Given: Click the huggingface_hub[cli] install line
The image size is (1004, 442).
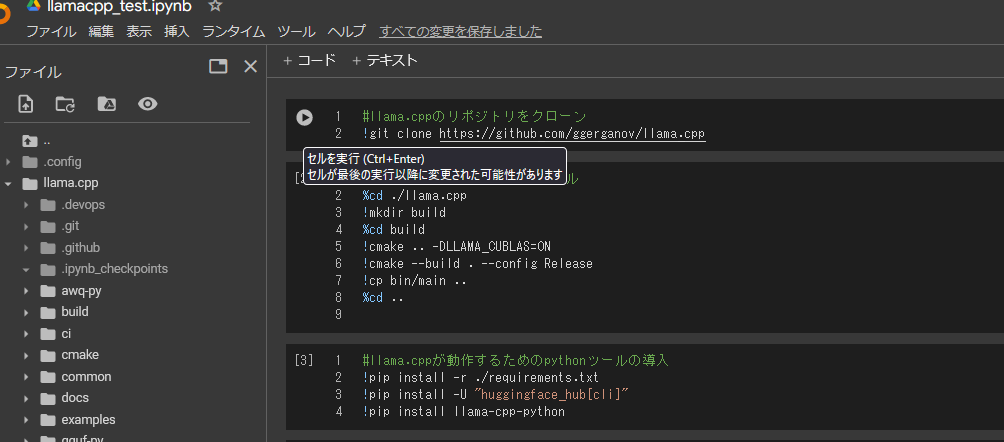Looking at the screenshot, I should click(x=494, y=394).
